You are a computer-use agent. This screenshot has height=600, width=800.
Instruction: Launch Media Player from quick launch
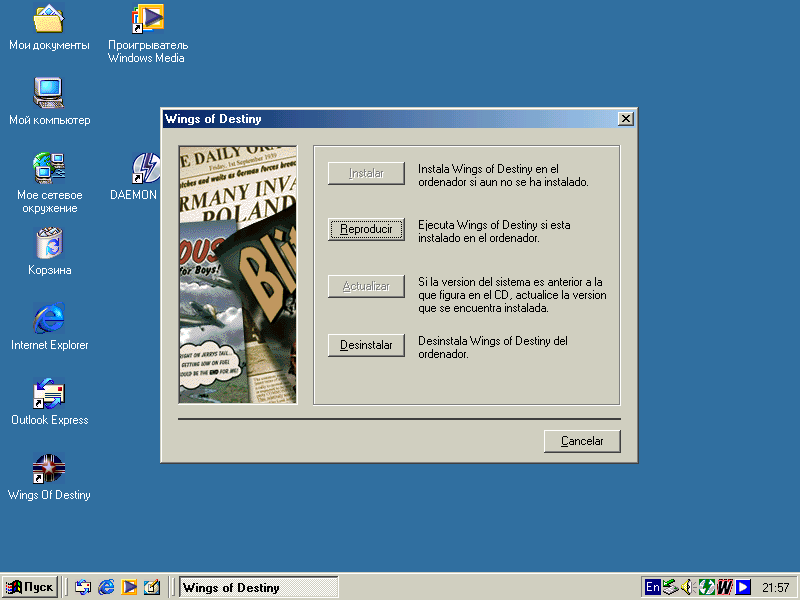click(x=129, y=587)
